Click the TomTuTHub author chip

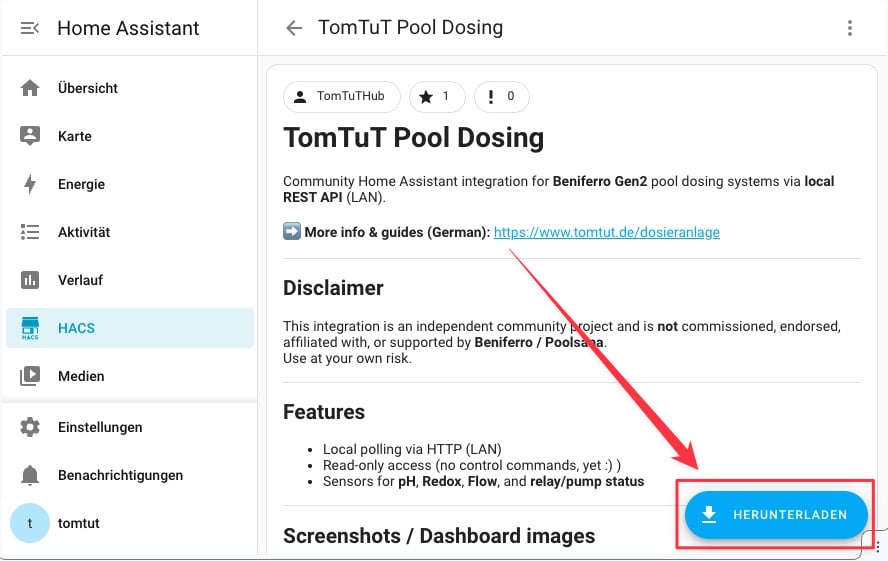(x=342, y=97)
